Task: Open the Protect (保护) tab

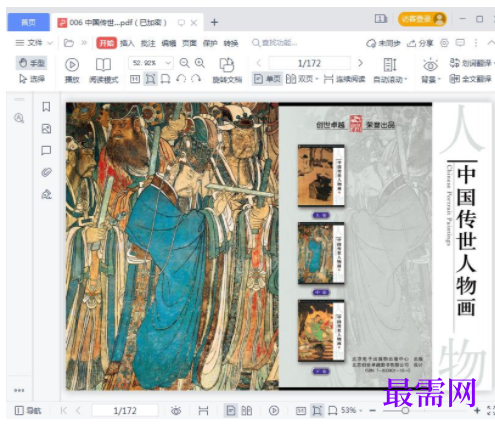Action: point(210,43)
